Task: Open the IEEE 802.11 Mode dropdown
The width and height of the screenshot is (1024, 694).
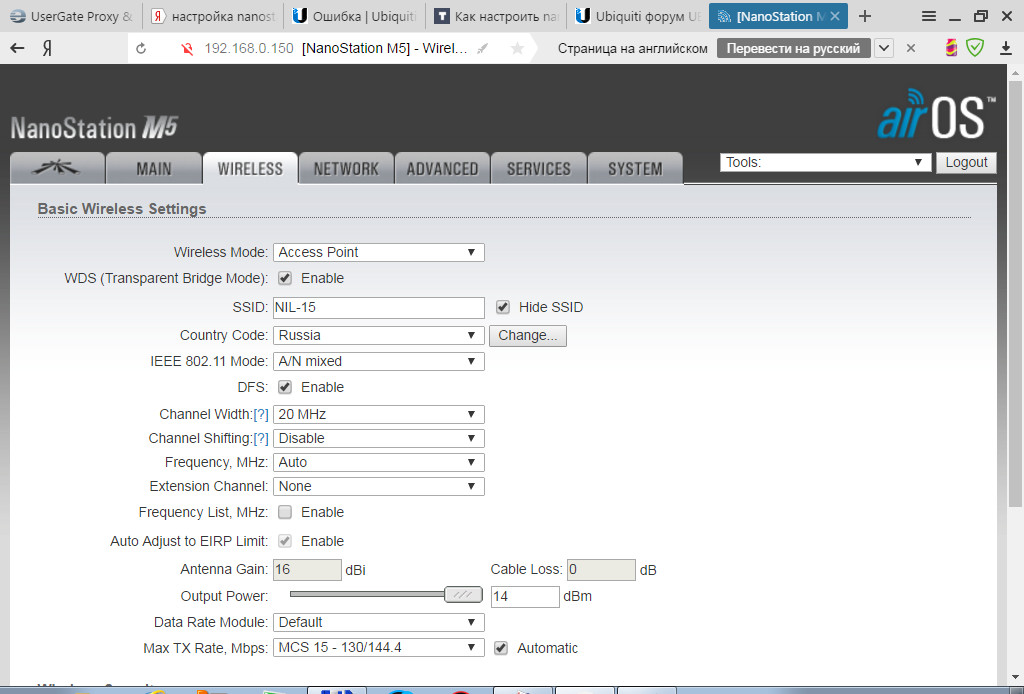Action: [379, 361]
